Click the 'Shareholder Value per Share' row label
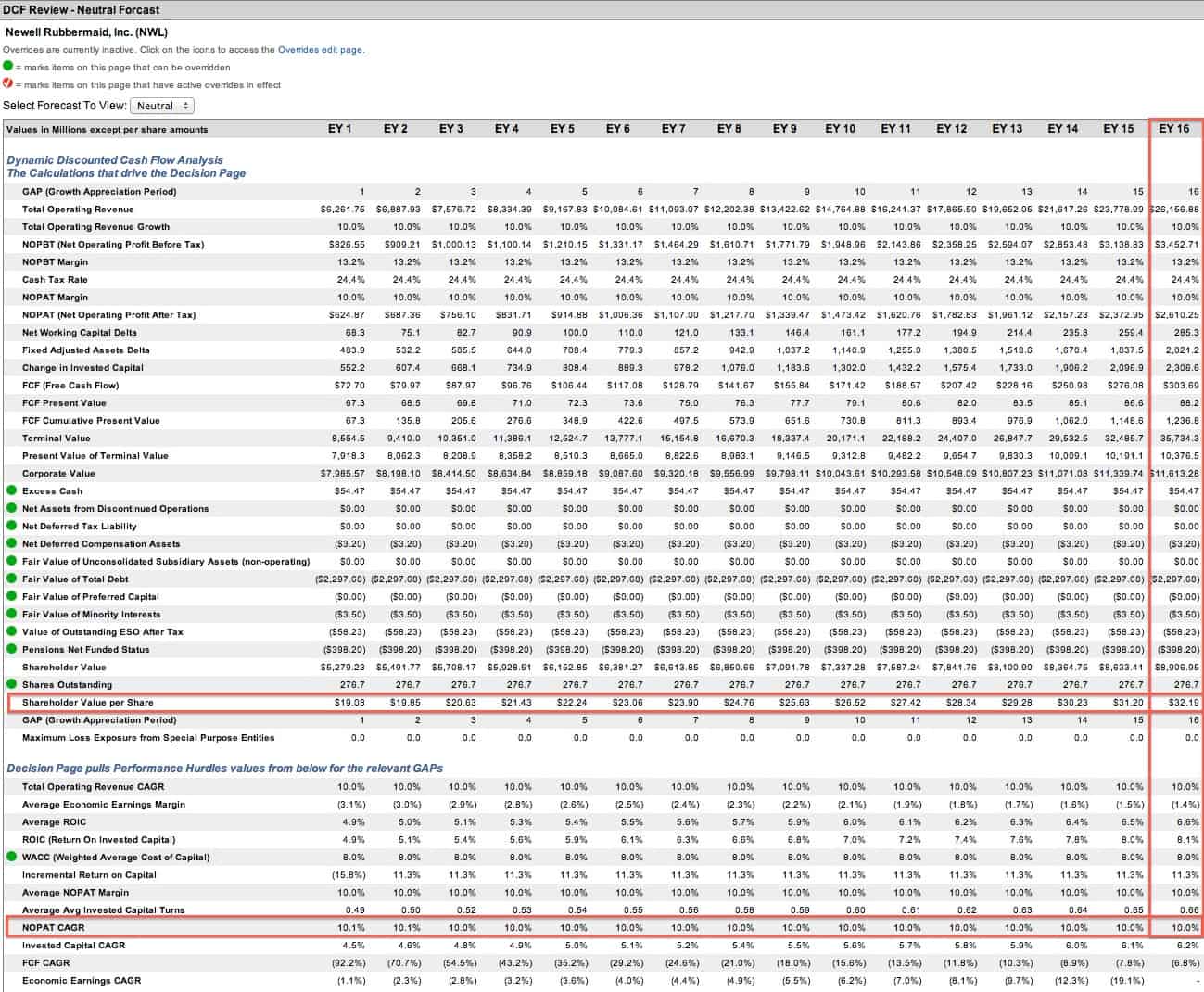 tap(88, 703)
